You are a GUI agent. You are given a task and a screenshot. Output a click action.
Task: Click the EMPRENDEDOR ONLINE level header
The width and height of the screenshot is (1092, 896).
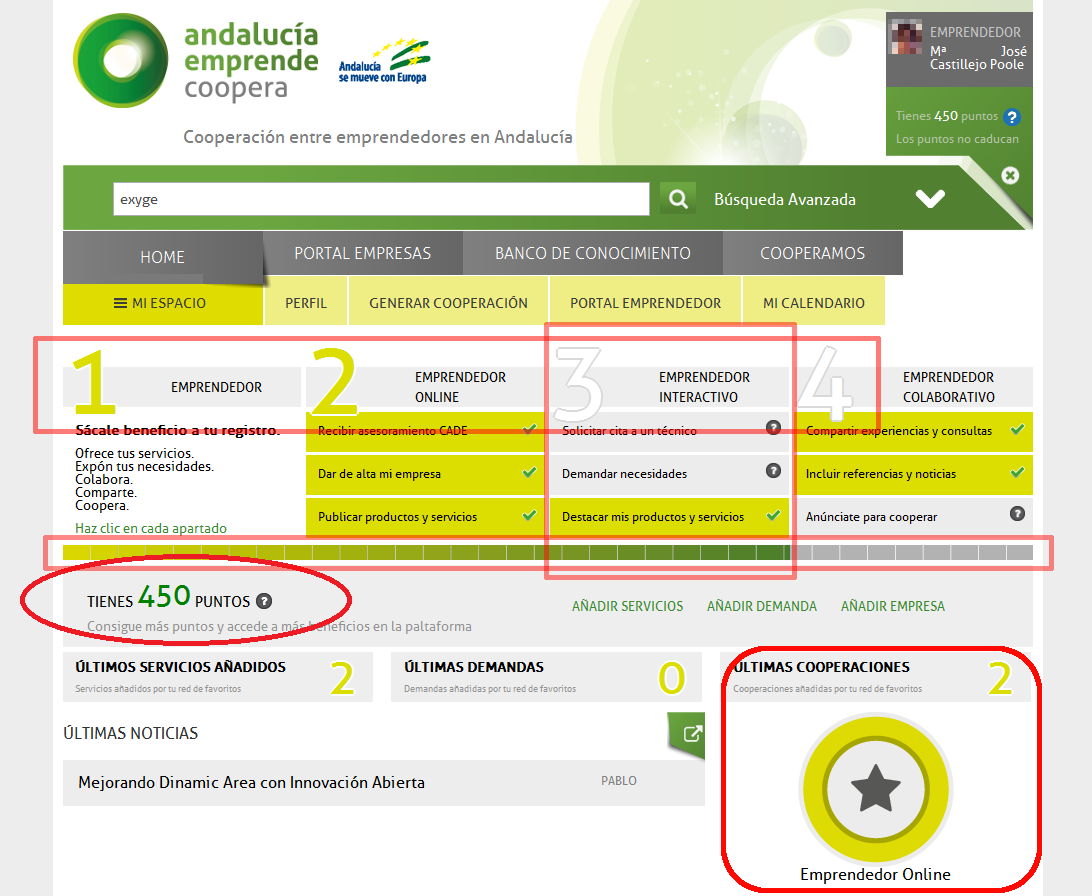coord(425,387)
